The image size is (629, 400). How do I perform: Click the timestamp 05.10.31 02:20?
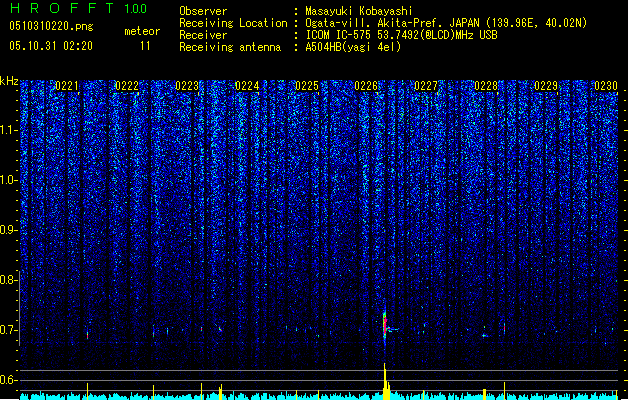click(51, 46)
